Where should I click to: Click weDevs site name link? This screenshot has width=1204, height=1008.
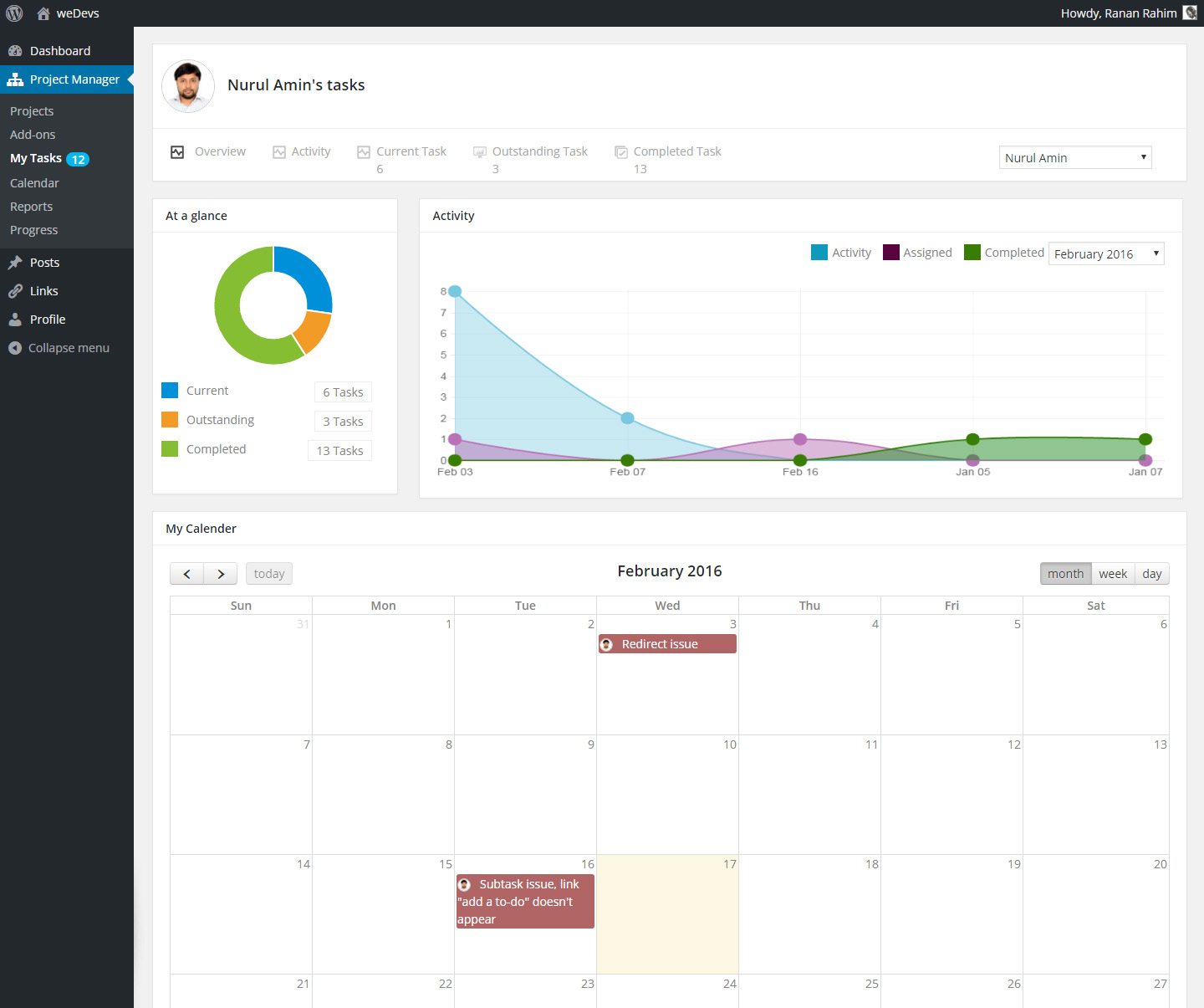[78, 13]
